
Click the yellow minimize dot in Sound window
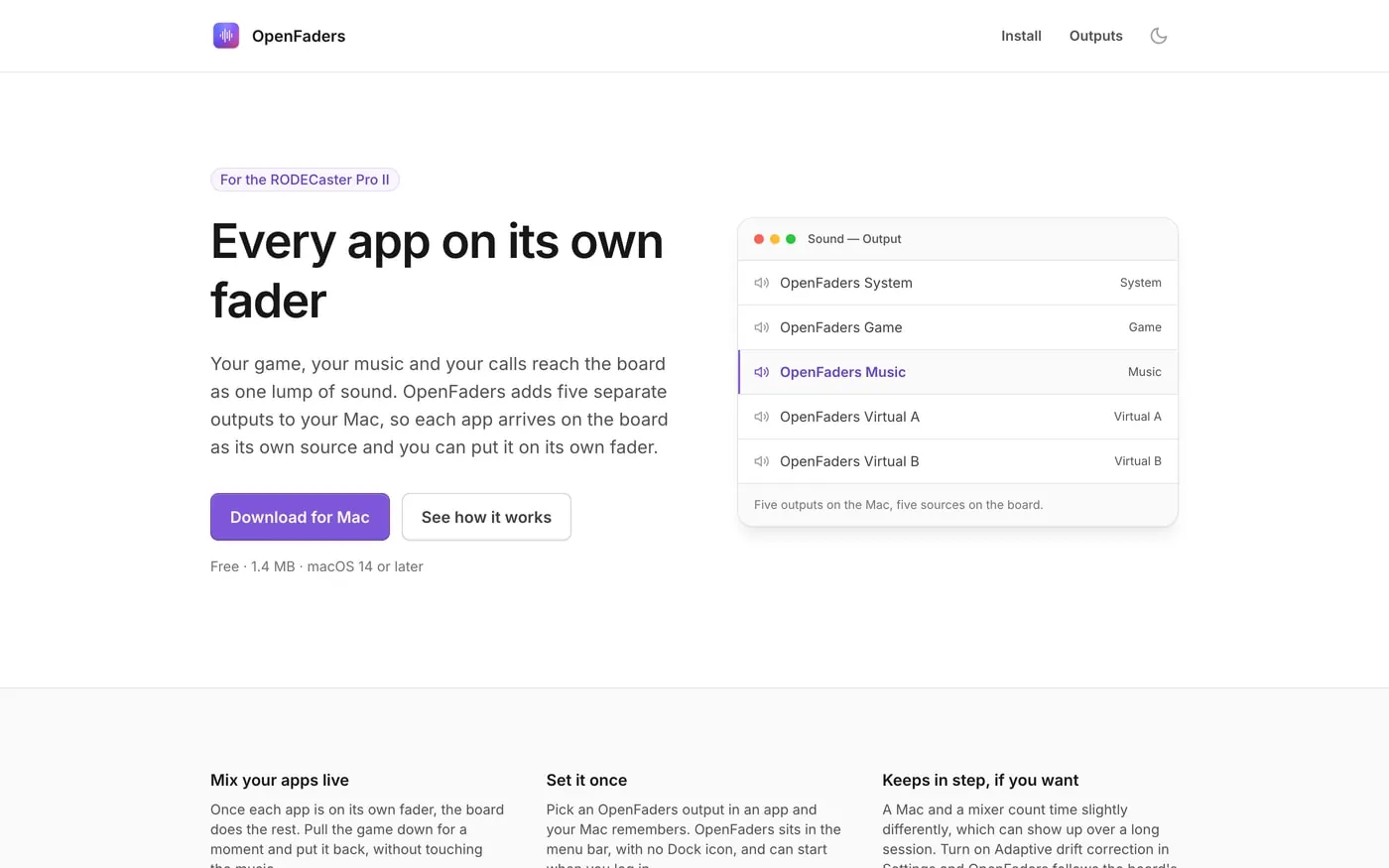(775, 239)
